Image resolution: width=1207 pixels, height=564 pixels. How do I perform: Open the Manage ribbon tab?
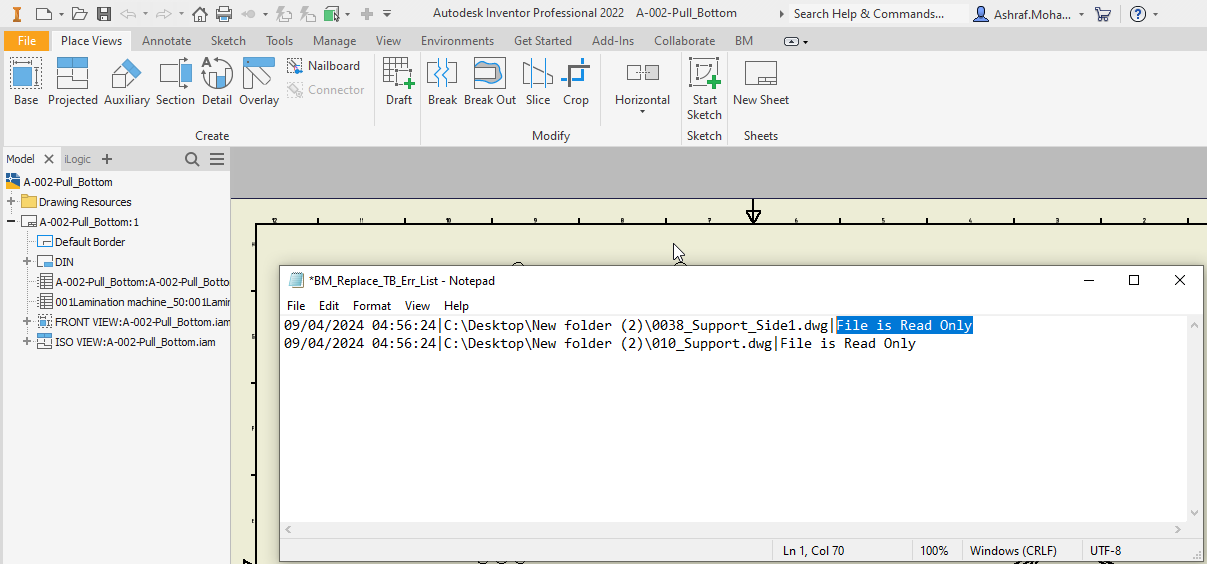[x=334, y=41]
